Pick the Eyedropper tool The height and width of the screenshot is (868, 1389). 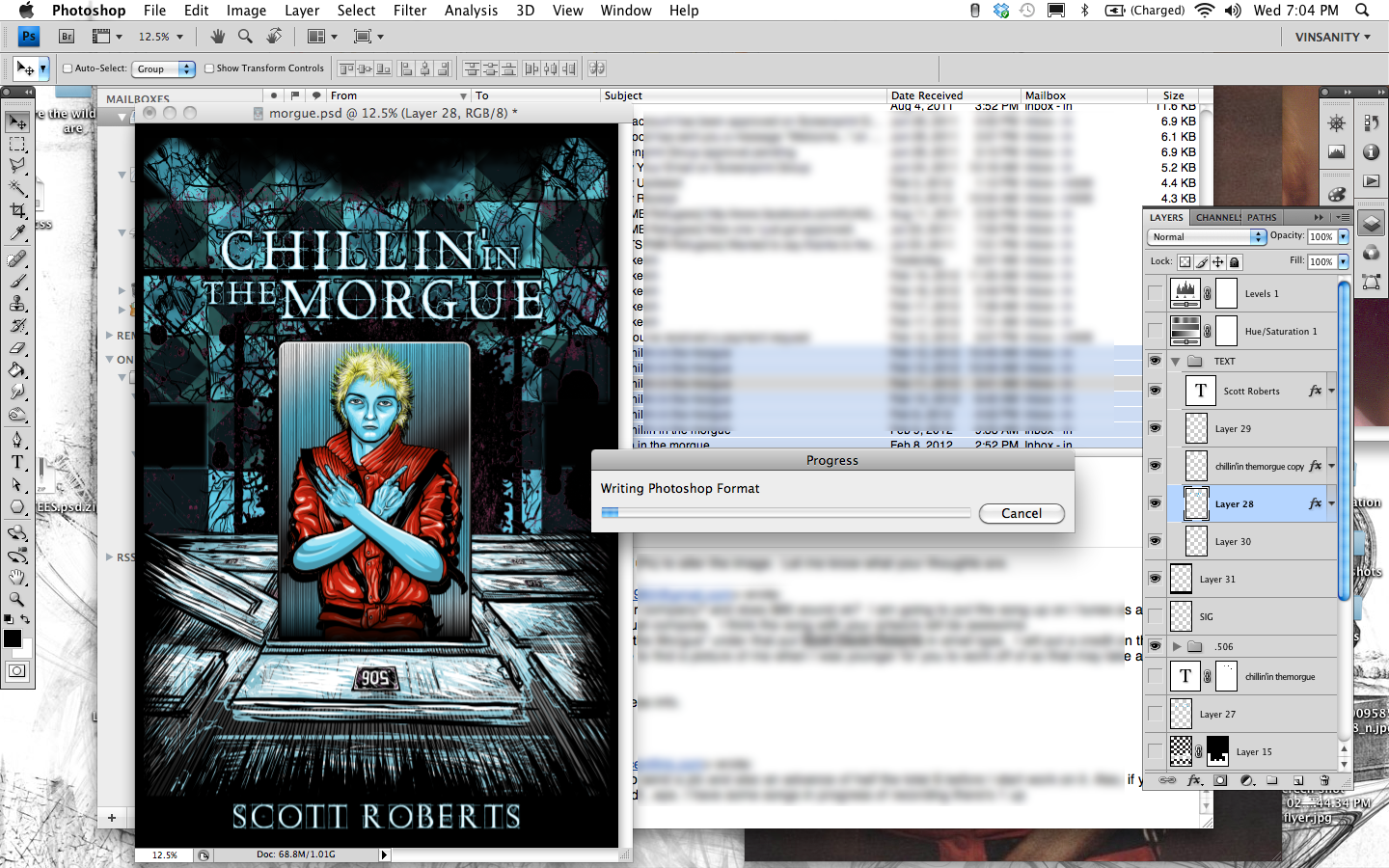pos(17,233)
